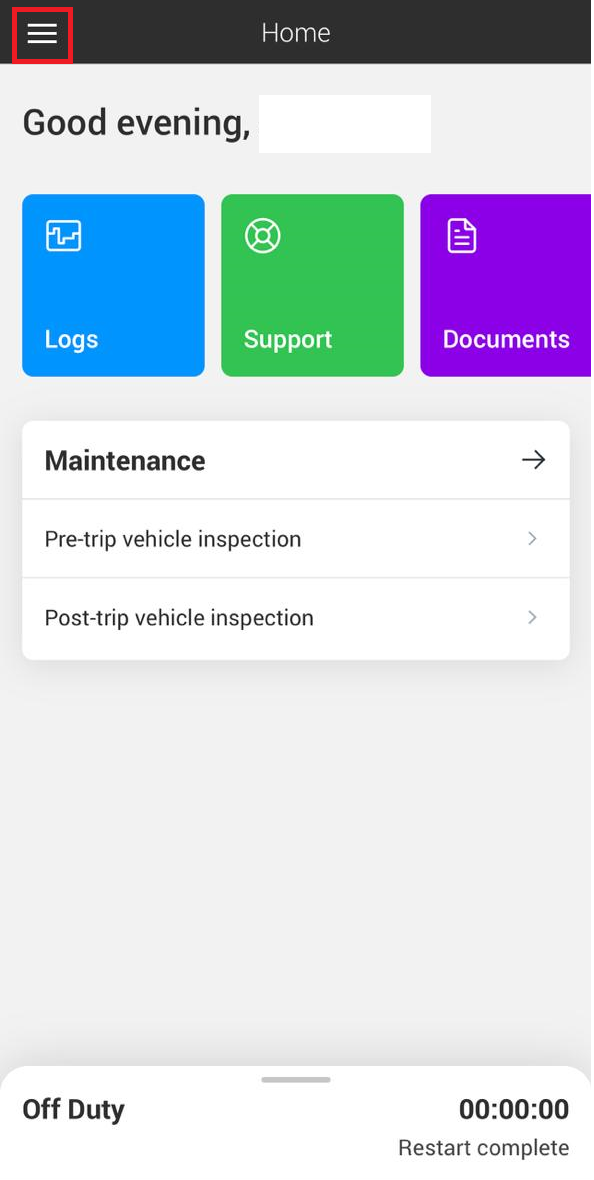
Task: Expand Post-trip vehicle inspection chevron
Action: [532, 617]
